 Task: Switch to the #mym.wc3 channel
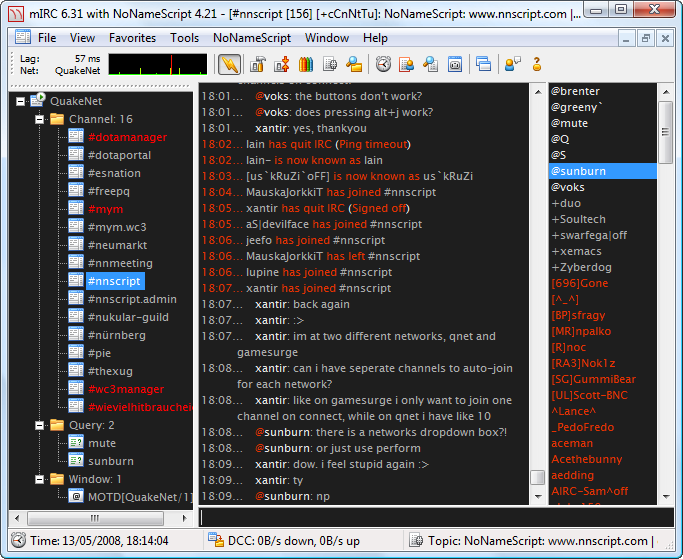point(117,227)
